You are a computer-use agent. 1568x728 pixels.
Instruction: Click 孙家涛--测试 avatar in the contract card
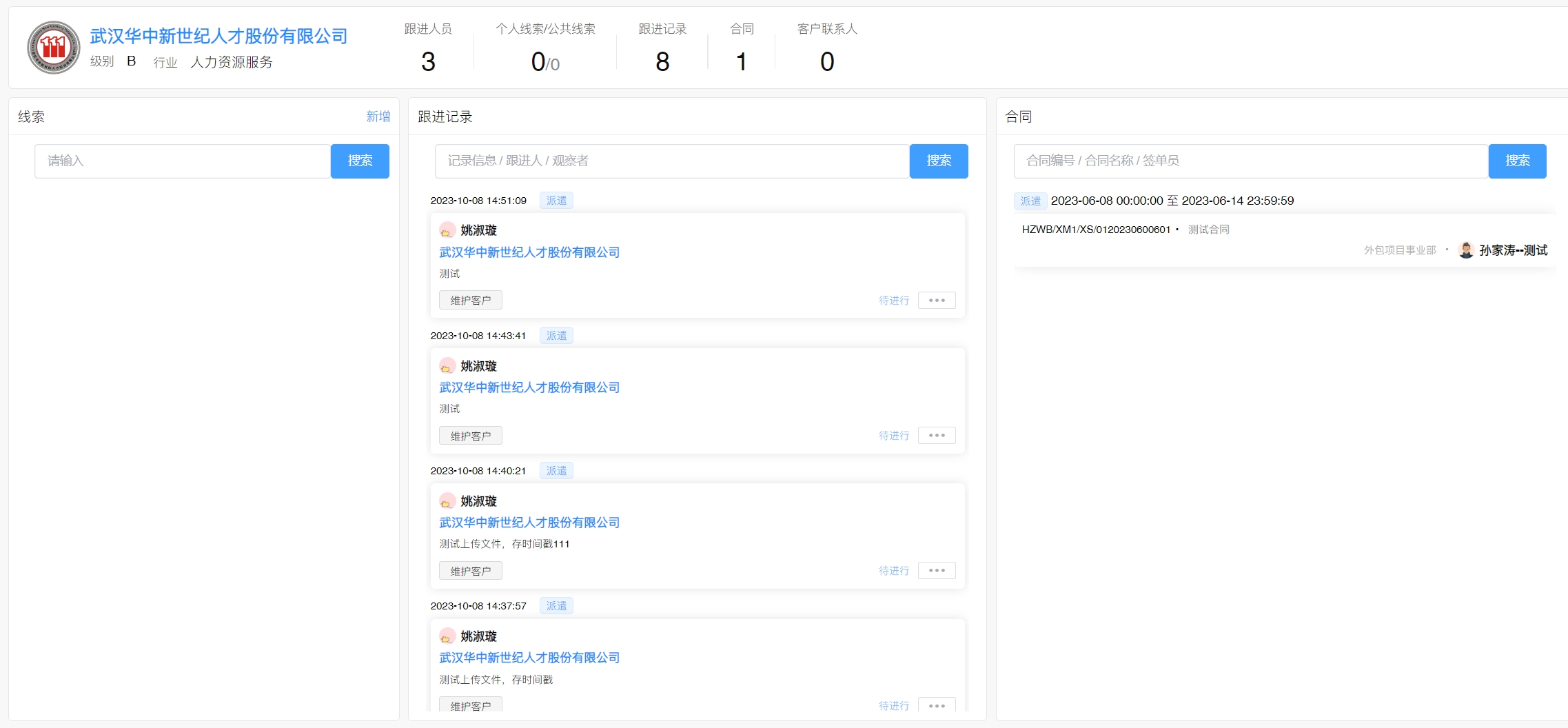point(1466,250)
